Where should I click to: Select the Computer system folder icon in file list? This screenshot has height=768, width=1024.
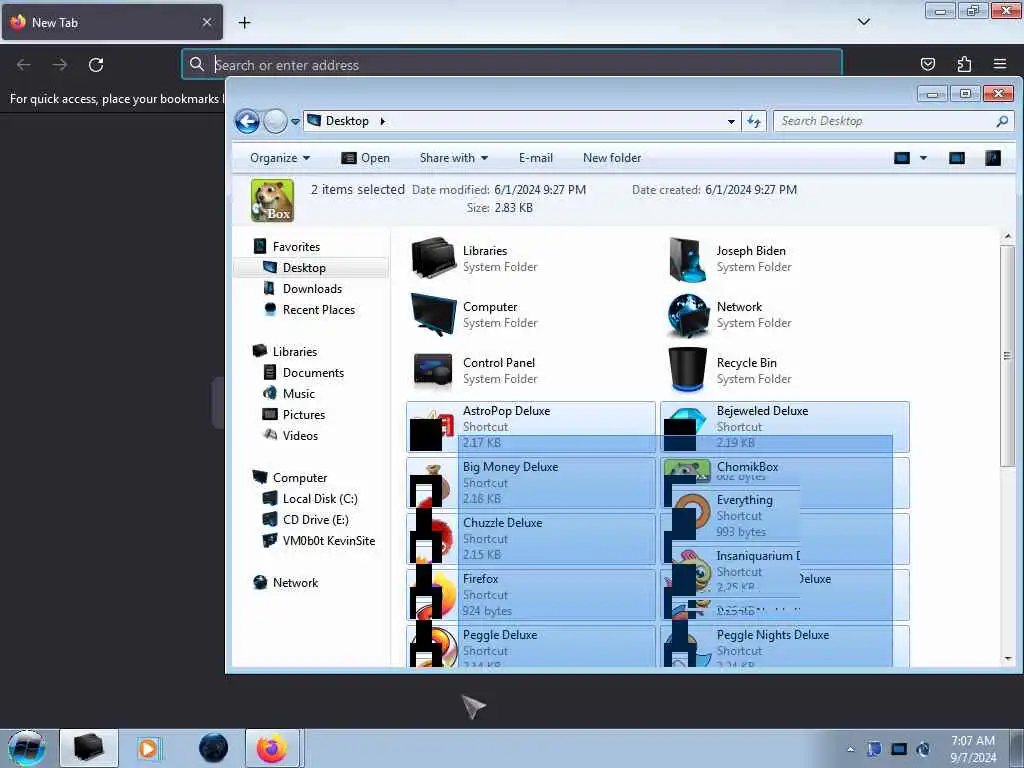click(x=434, y=315)
